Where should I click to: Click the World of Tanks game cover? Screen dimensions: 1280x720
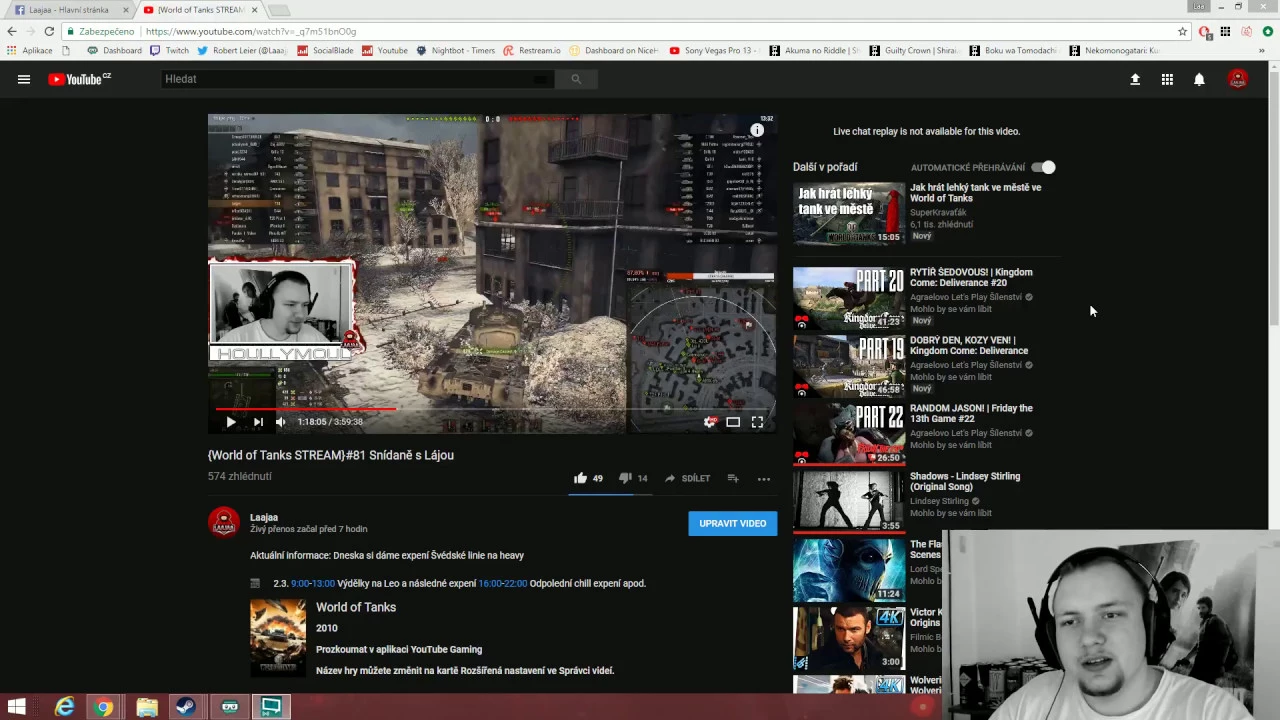(278, 638)
